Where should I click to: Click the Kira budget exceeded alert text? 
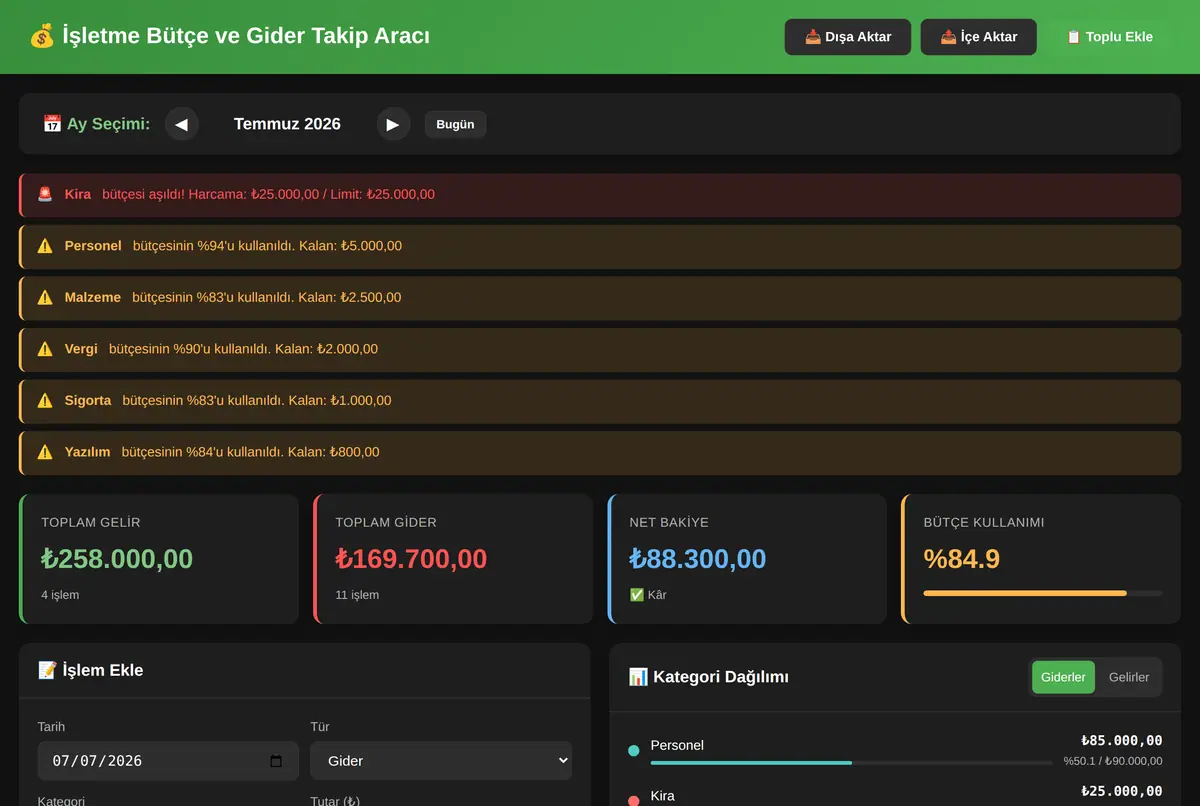point(268,194)
